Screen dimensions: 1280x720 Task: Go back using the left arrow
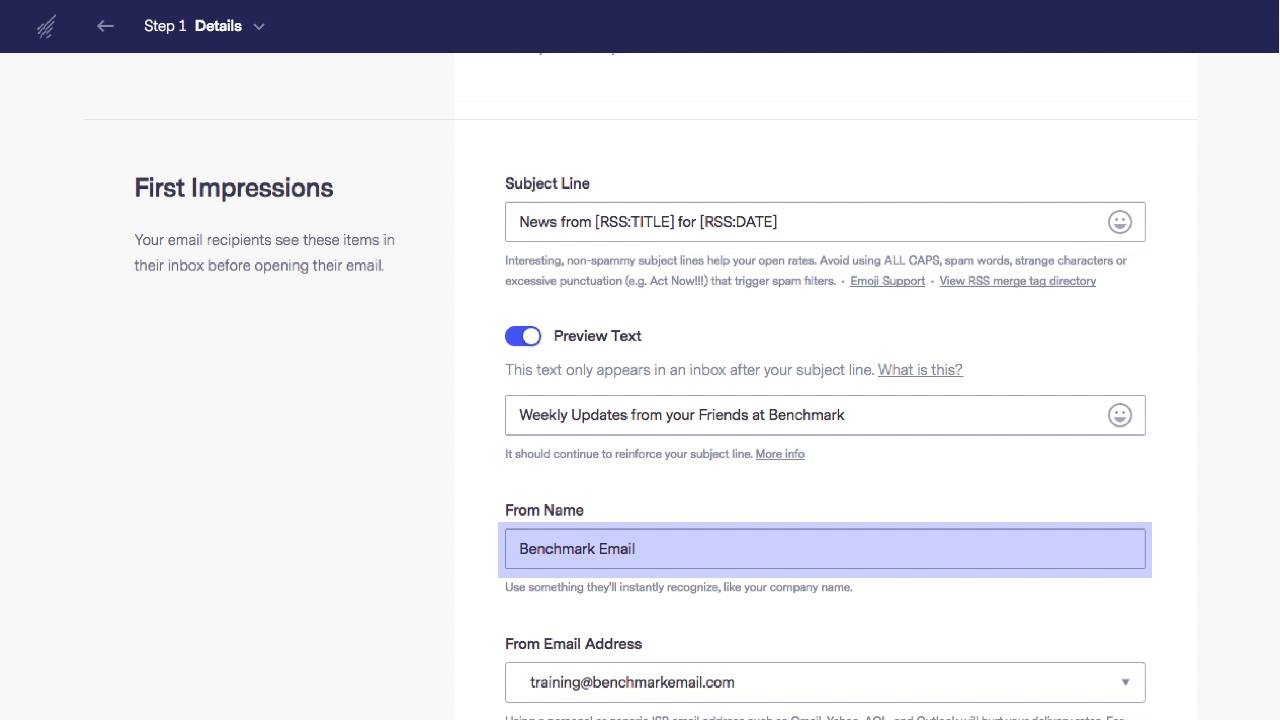[105, 26]
